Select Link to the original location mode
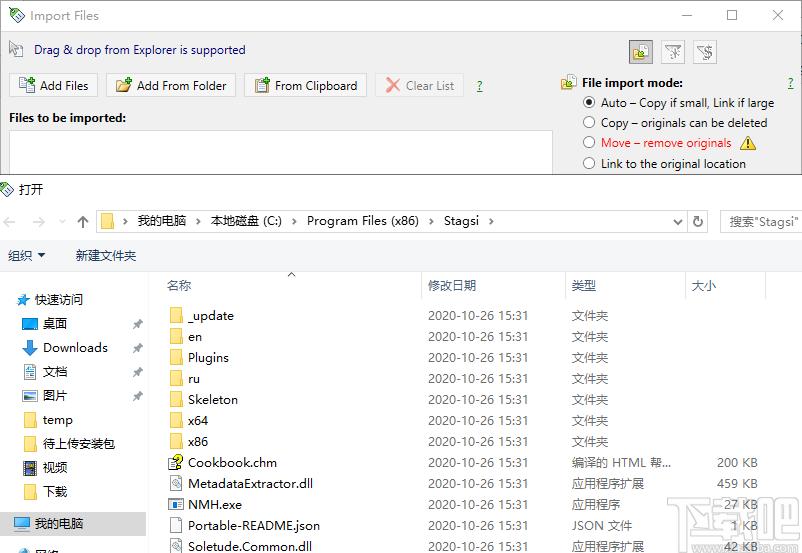Viewport: 802px width, 553px height. coord(589,164)
